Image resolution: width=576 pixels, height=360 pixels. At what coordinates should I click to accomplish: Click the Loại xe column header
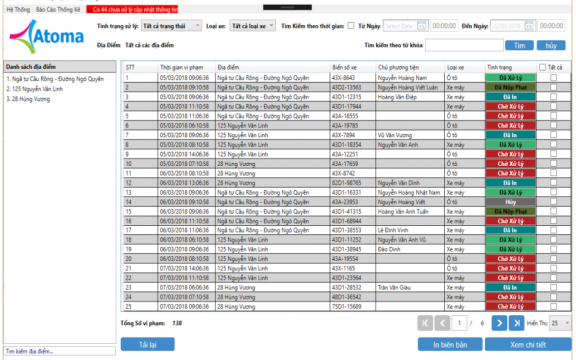[x=465, y=67]
